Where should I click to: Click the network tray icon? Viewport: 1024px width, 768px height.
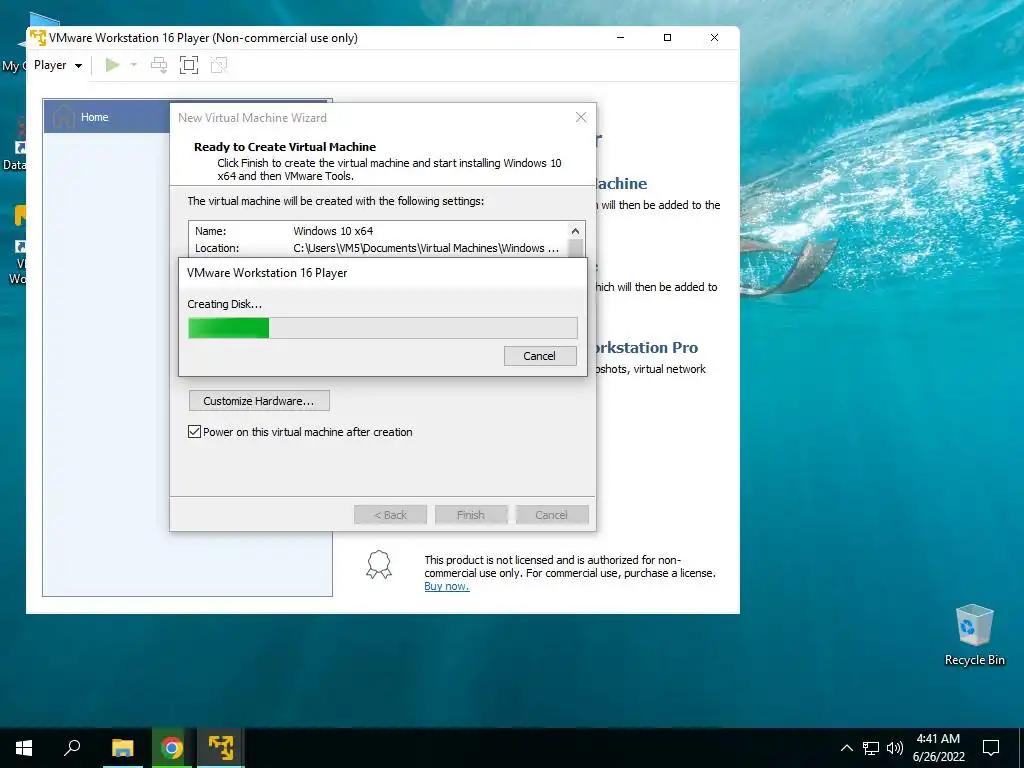[x=871, y=748]
